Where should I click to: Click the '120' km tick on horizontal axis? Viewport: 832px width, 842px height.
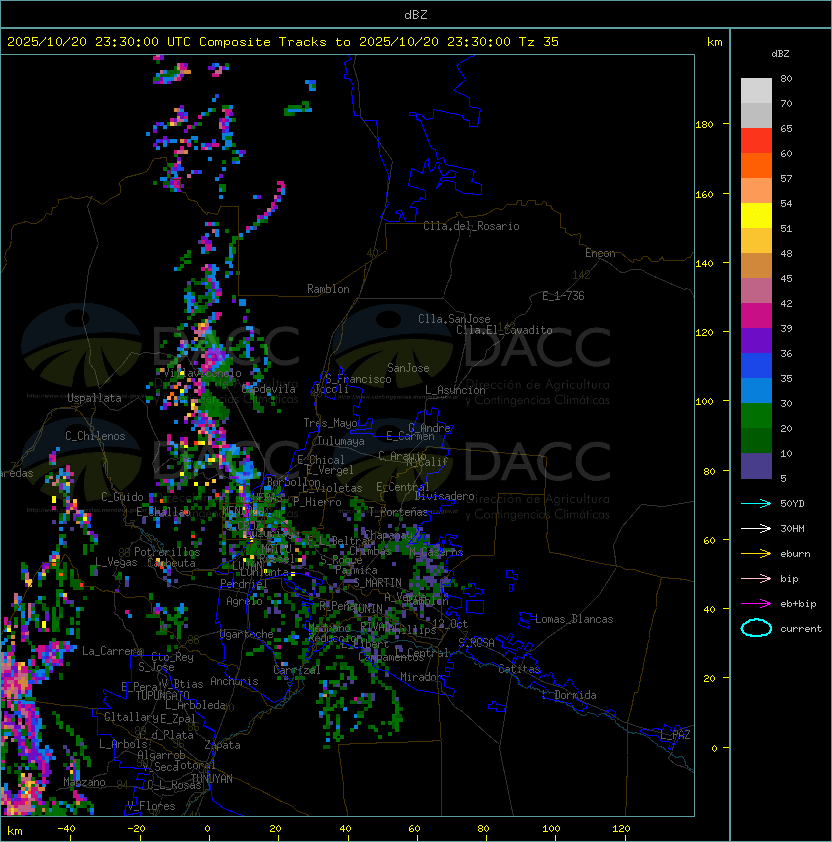[621, 829]
